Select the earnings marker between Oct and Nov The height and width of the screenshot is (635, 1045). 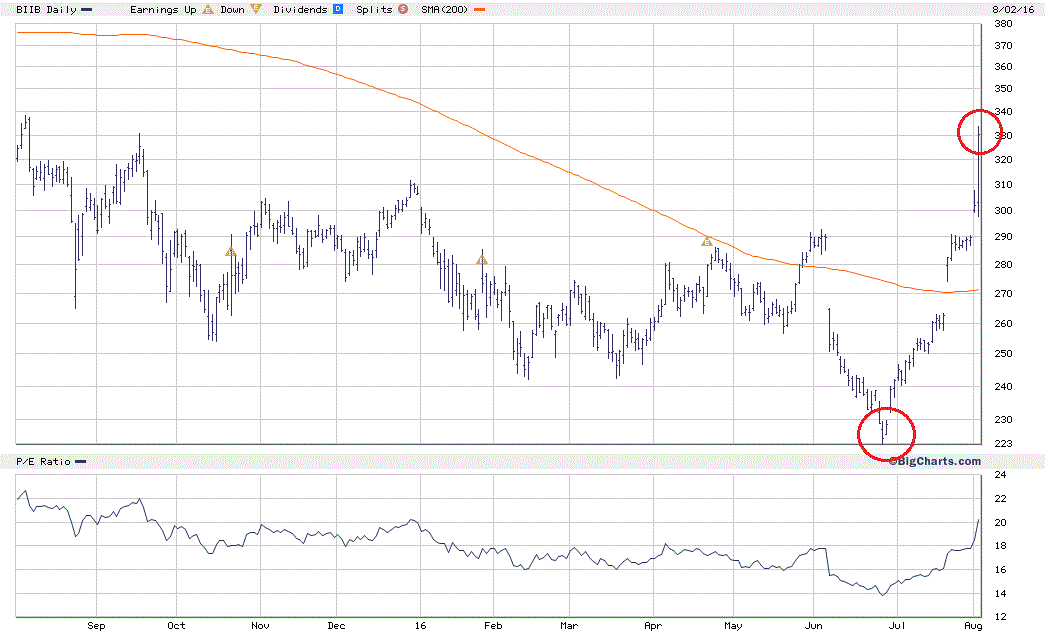(x=231, y=252)
